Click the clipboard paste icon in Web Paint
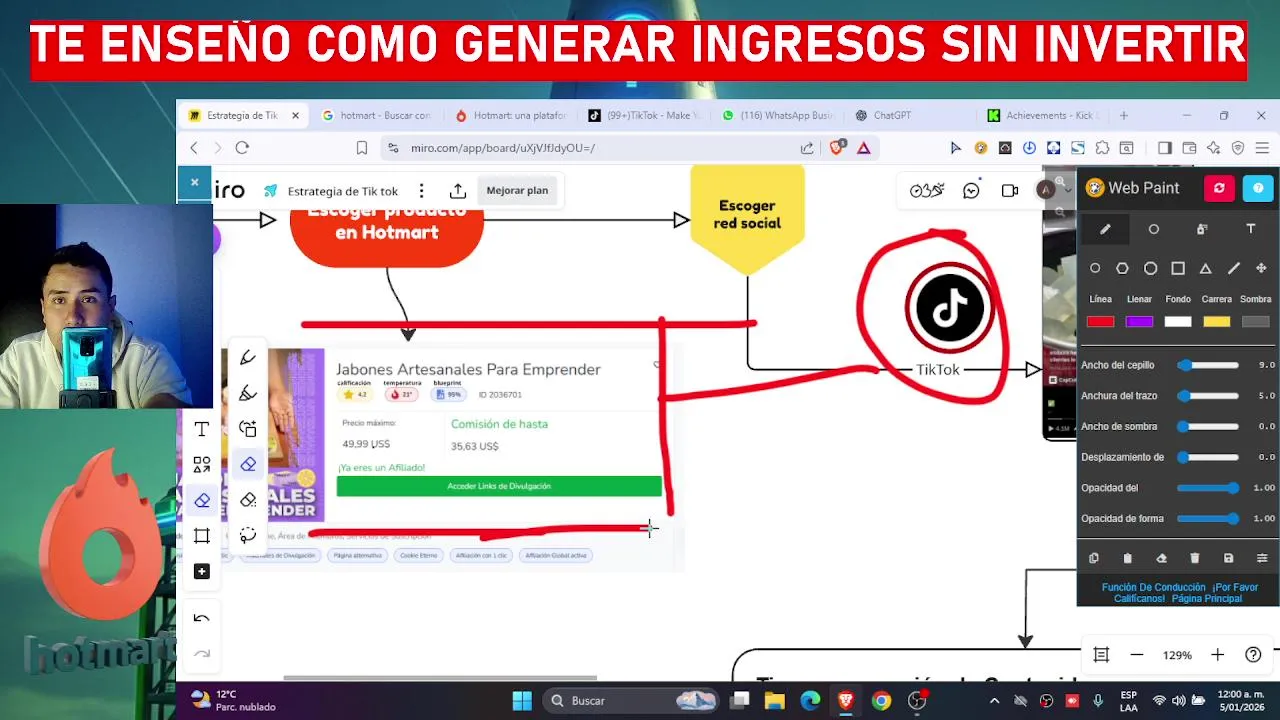The width and height of the screenshot is (1280, 720). 1127,558
